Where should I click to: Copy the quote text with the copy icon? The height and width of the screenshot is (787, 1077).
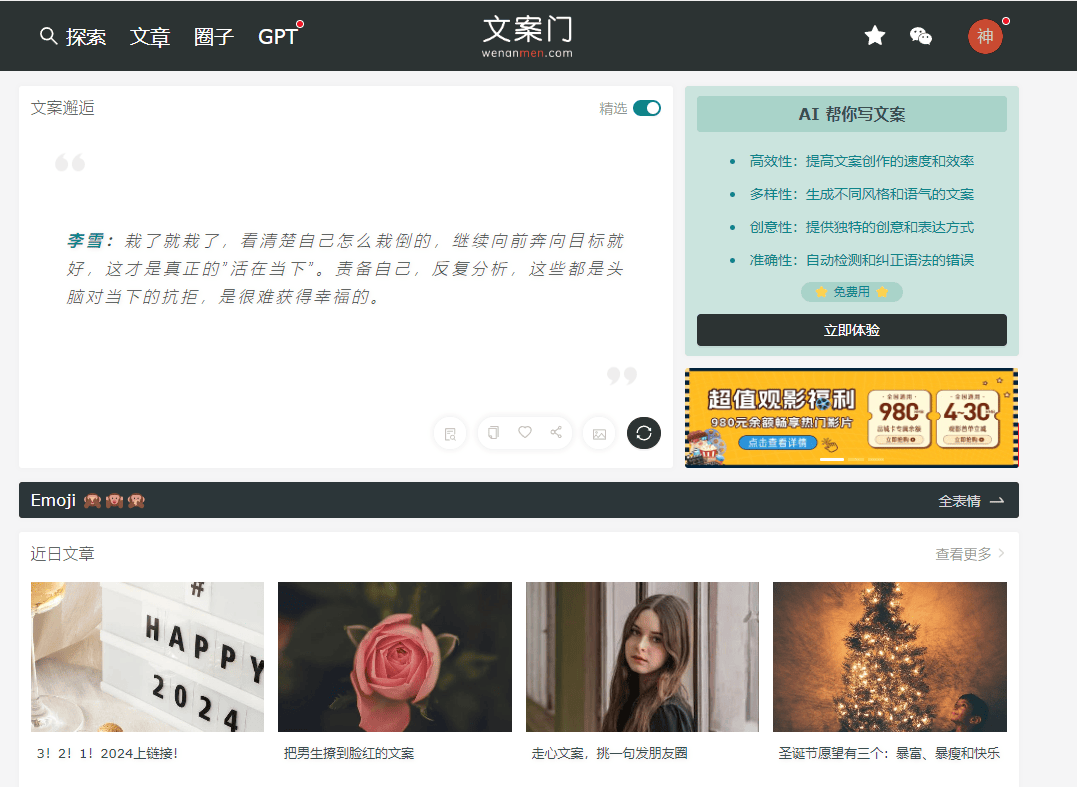tap(493, 432)
